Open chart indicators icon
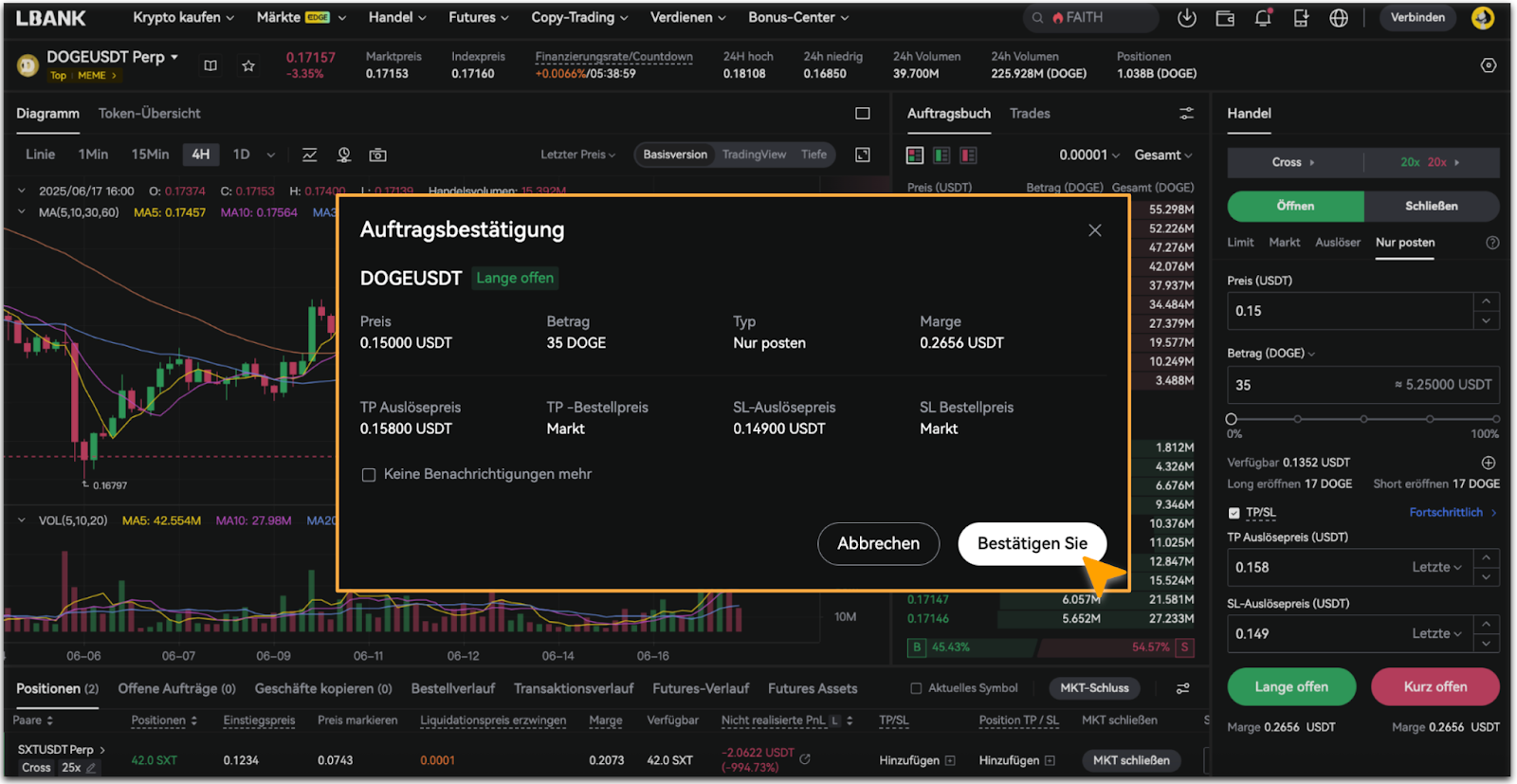 point(309,155)
